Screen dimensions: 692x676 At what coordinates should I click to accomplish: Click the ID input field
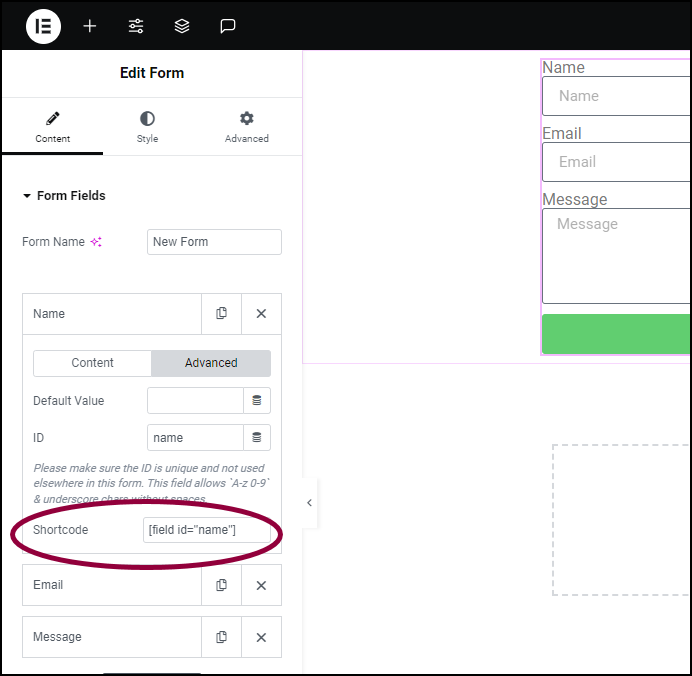click(x=195, y=438)
